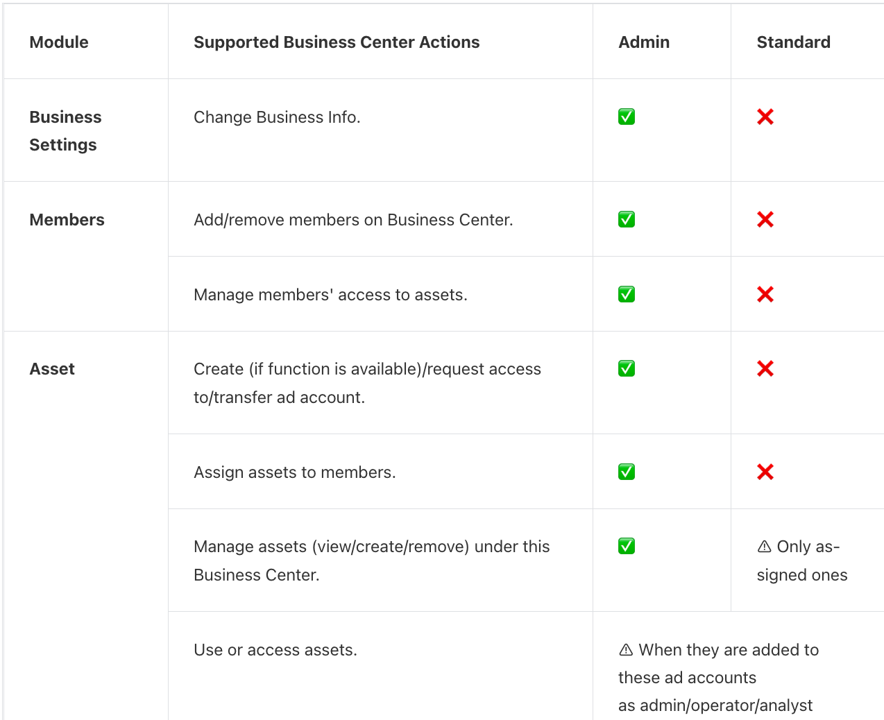884x720 pixels.
Task: Click green check for Add/remove members row
Action: point(626,219)
